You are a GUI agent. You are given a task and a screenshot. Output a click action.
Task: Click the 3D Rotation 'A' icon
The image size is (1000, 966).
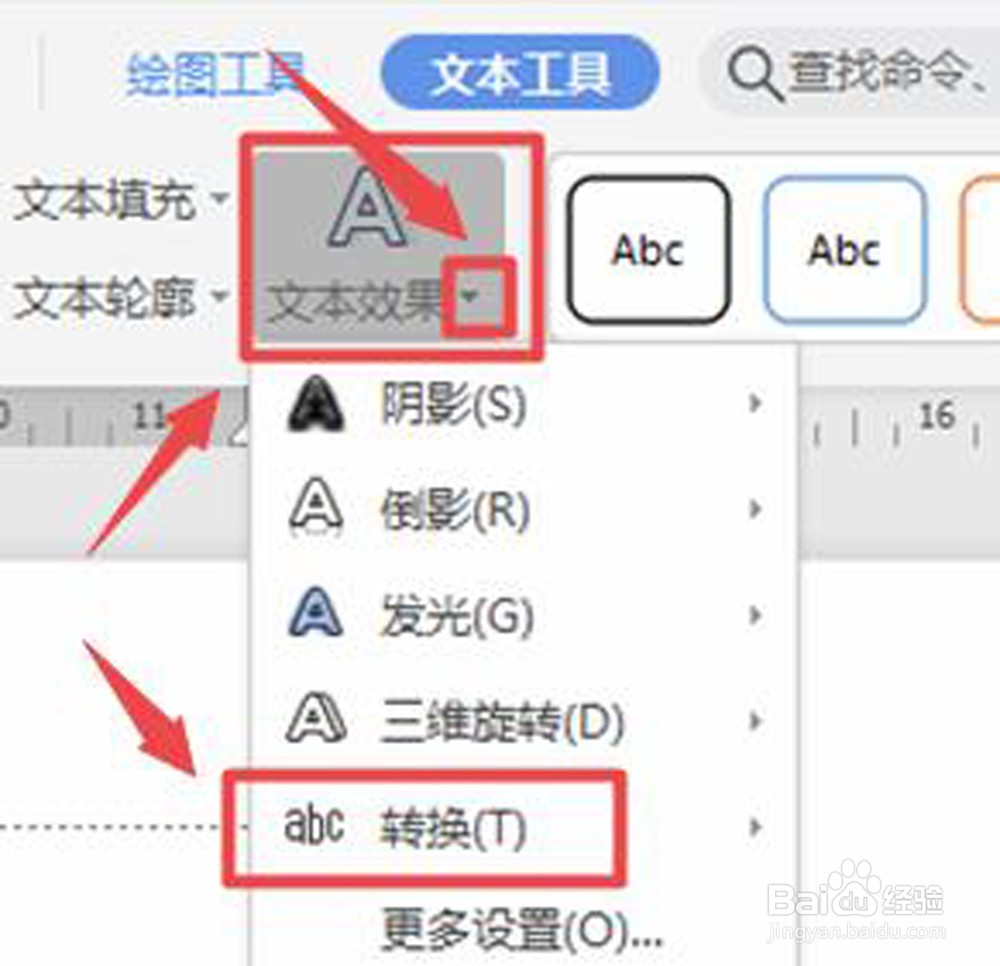pyautogui.click(x=316, y=719)
